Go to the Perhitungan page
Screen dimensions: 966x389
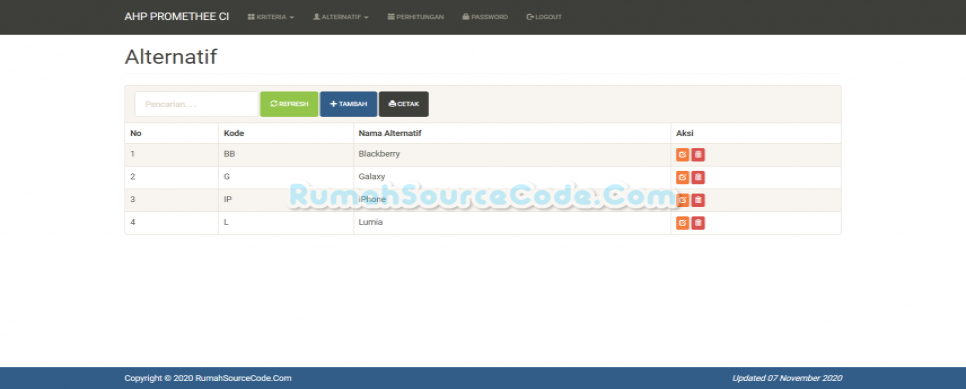coord(415,17)
